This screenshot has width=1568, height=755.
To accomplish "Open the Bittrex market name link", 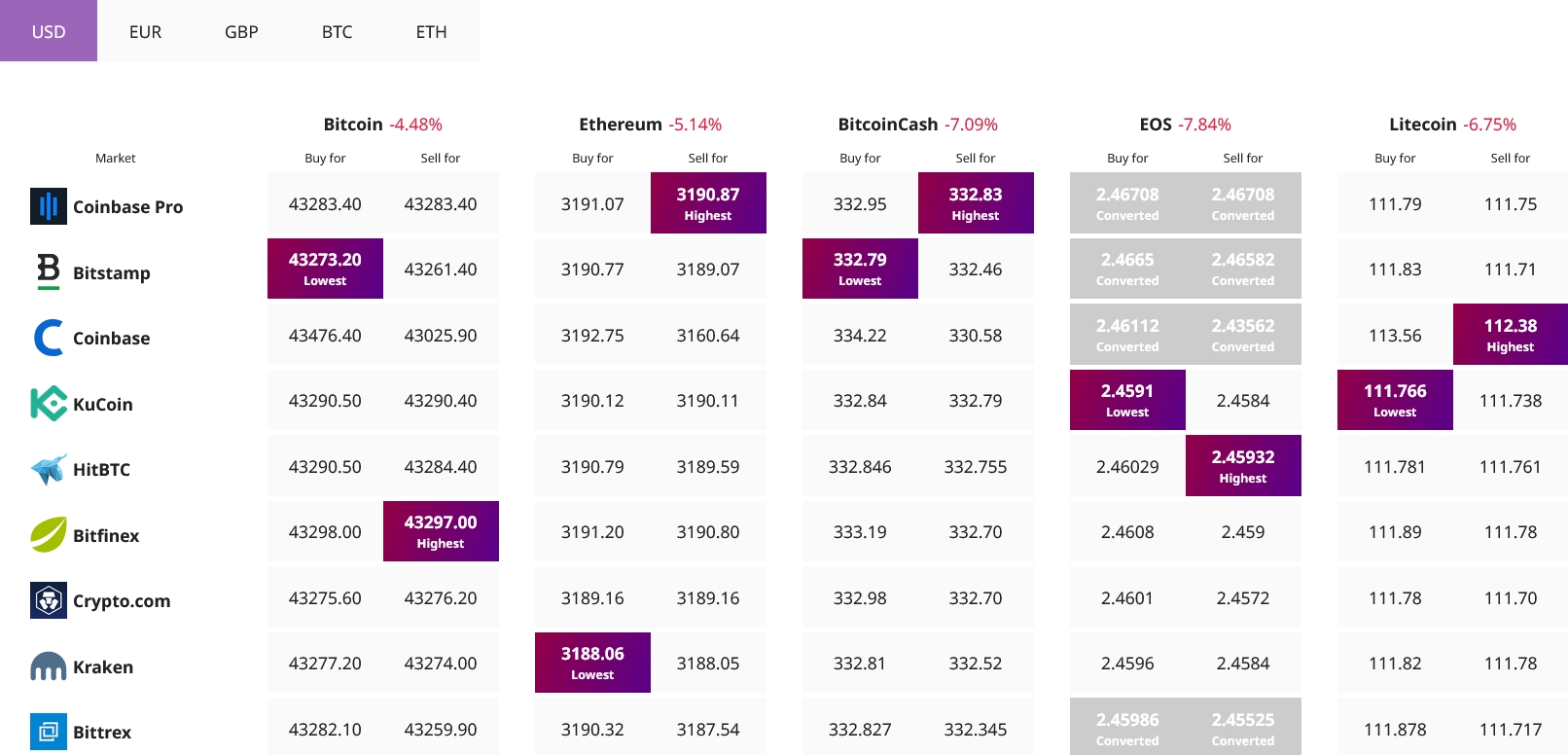I will tap(102, 732).
